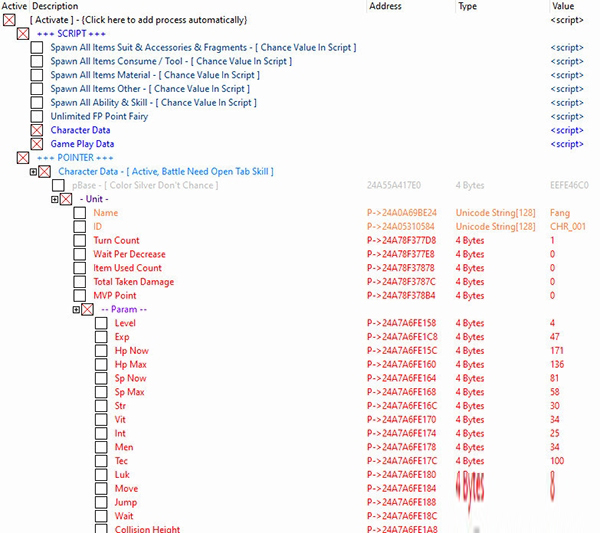Click the pBase address 24A55A417E0
Screen dimensions: 600x533
tap(396, 186)
